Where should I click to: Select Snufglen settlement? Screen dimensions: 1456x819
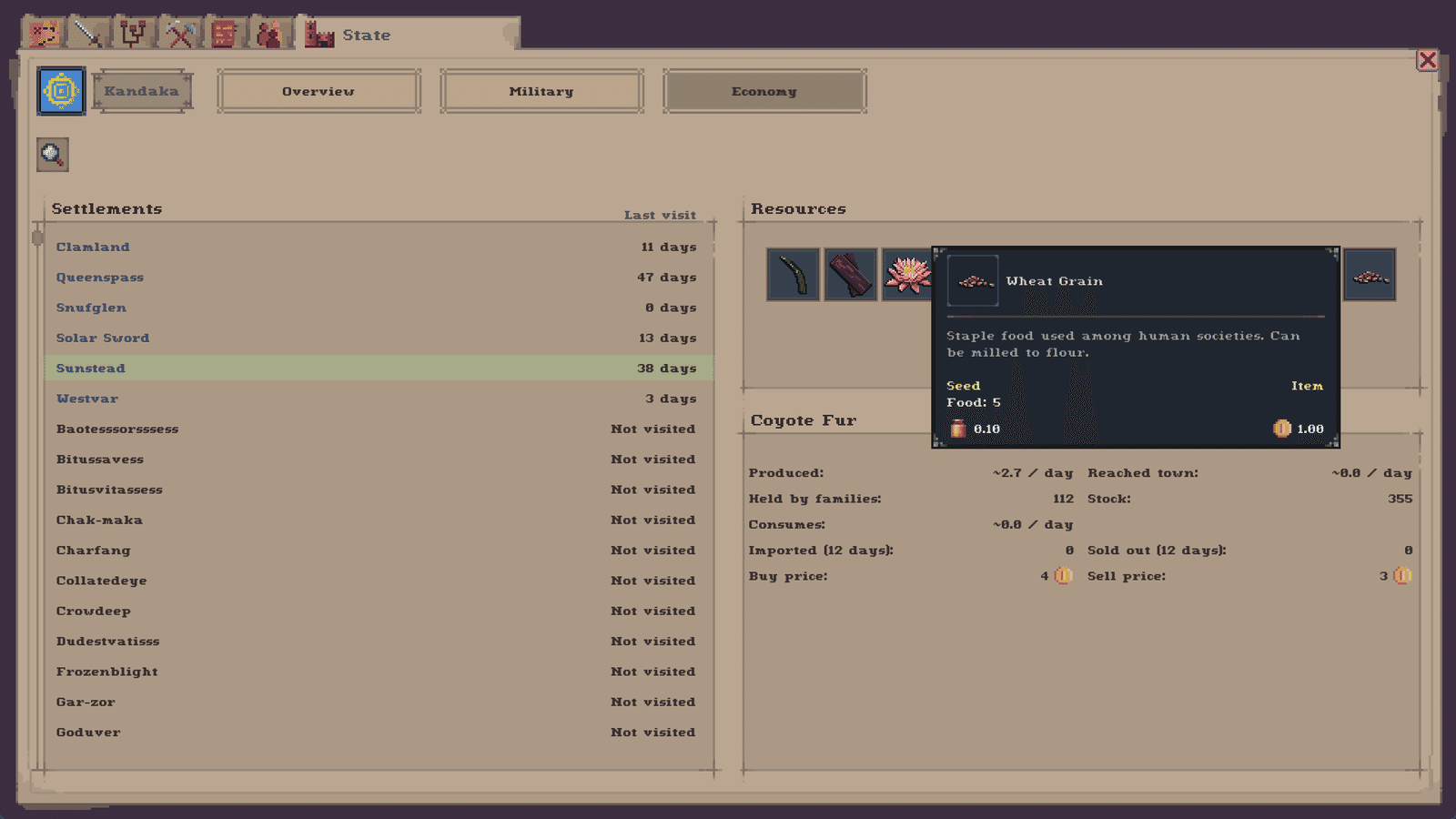tap(379, 308)
